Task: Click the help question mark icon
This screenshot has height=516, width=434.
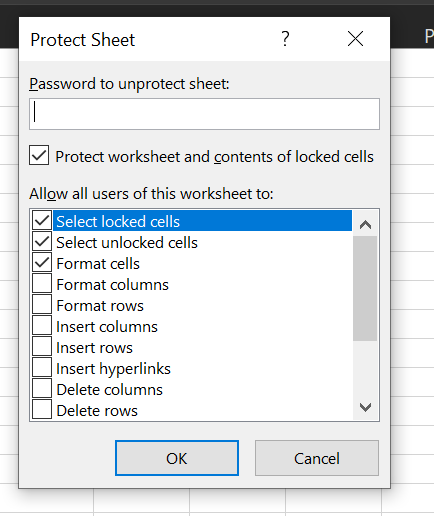Action: point(285,39)
